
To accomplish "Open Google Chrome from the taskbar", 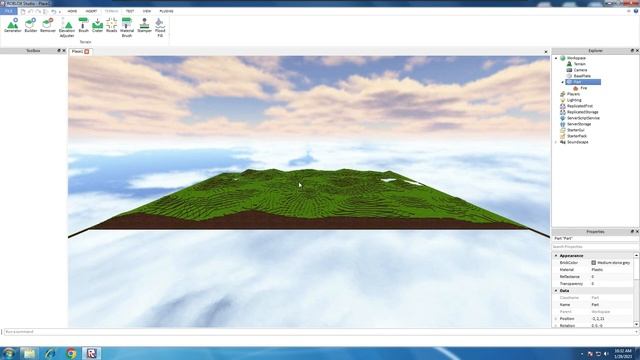I will [71, 353].
